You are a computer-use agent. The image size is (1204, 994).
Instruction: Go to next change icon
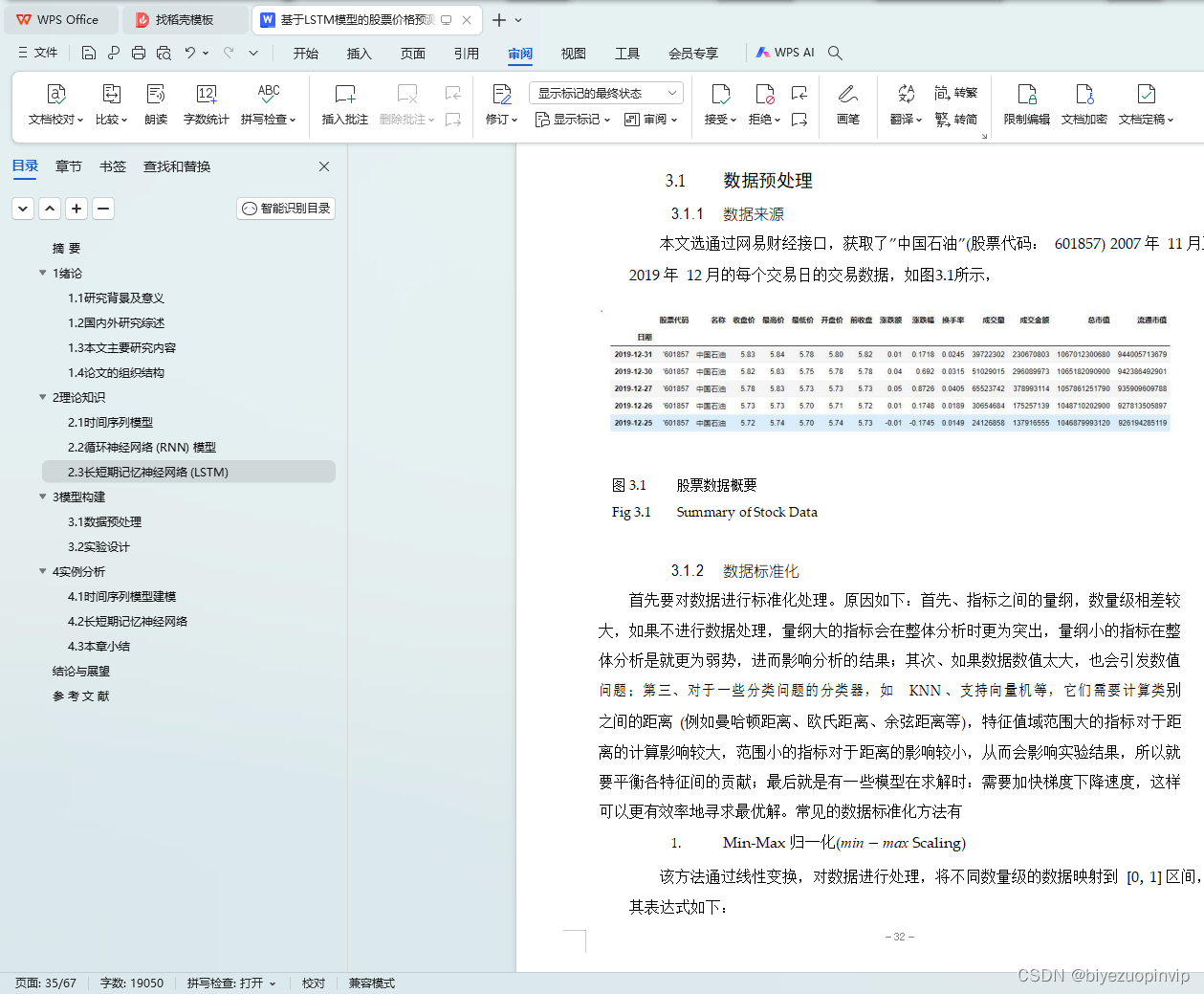tap(799, 120)
